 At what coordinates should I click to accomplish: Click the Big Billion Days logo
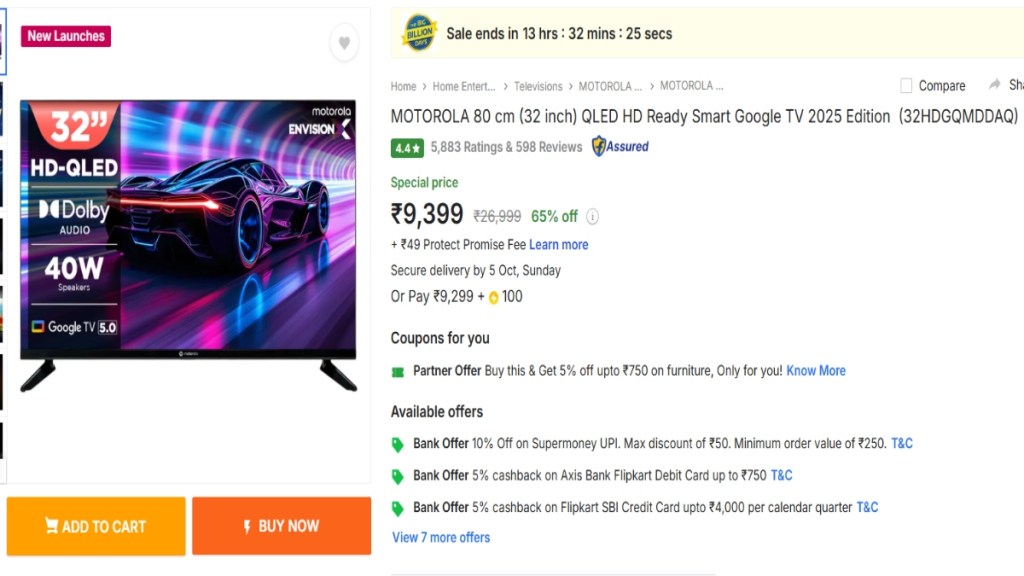419,33
